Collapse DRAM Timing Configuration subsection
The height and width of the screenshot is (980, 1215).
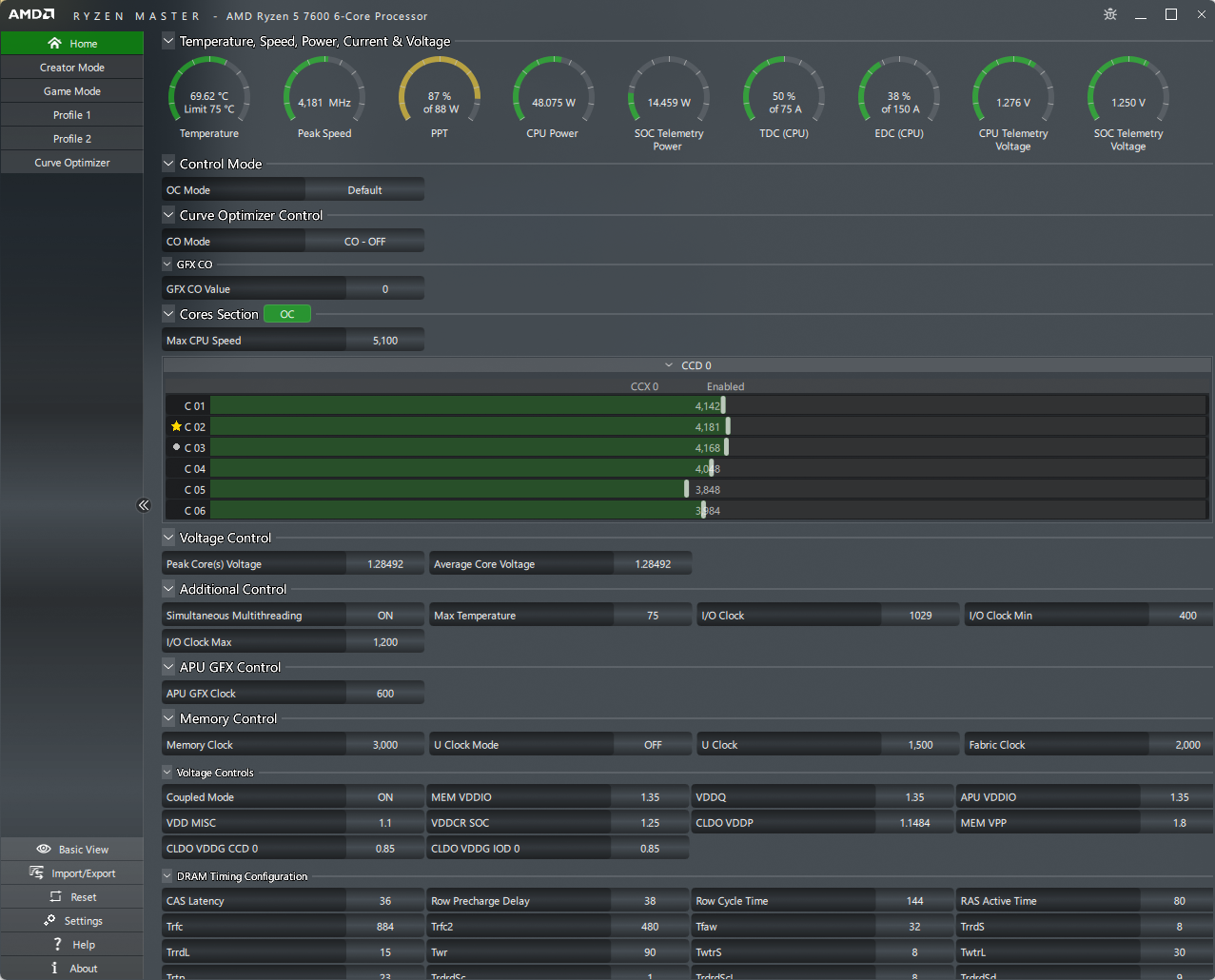167,876
